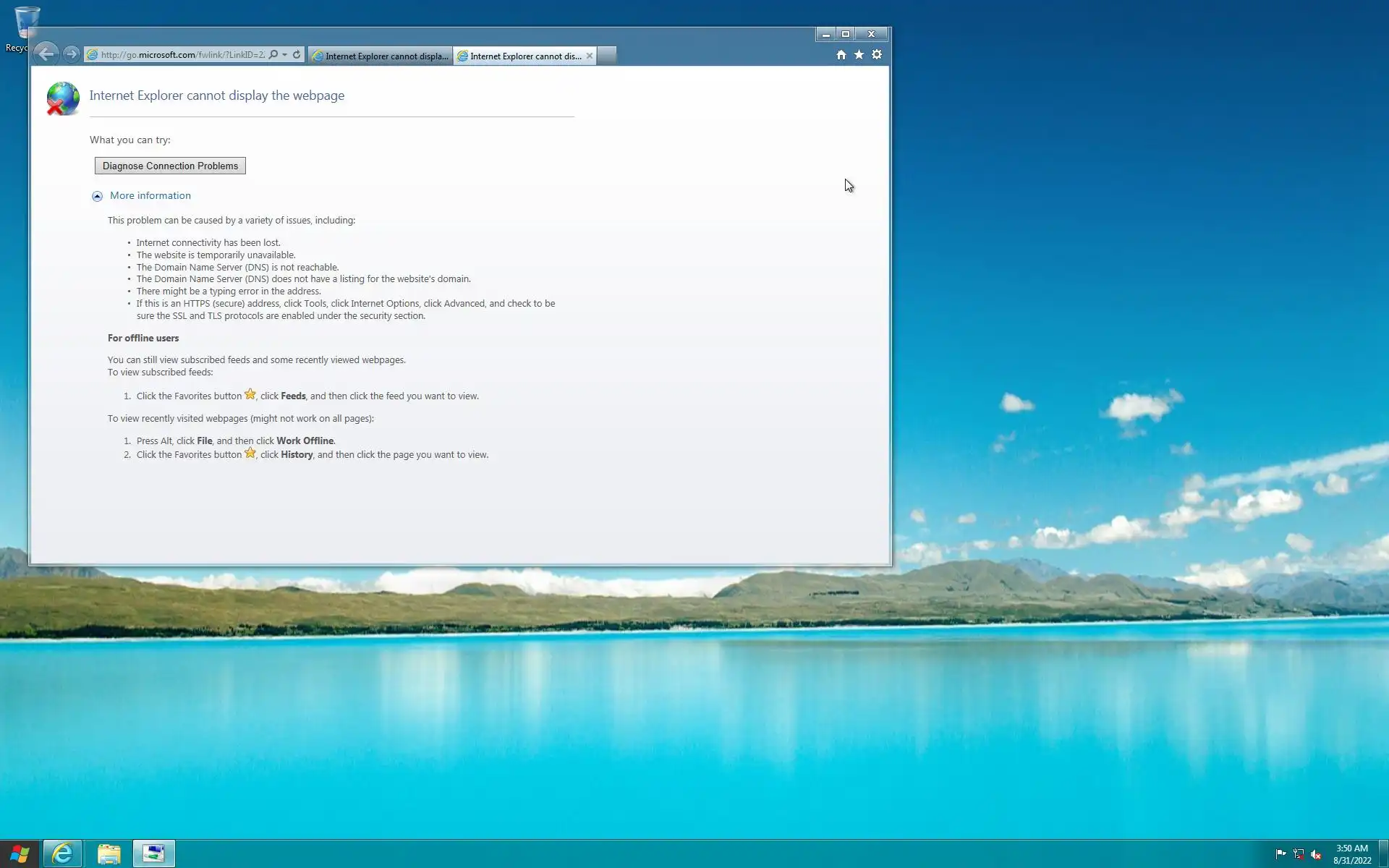This screenshot has width=1389, height=868.
Task: Close the active browser tab
Action: pyautogui.click(x=590, y=56)
